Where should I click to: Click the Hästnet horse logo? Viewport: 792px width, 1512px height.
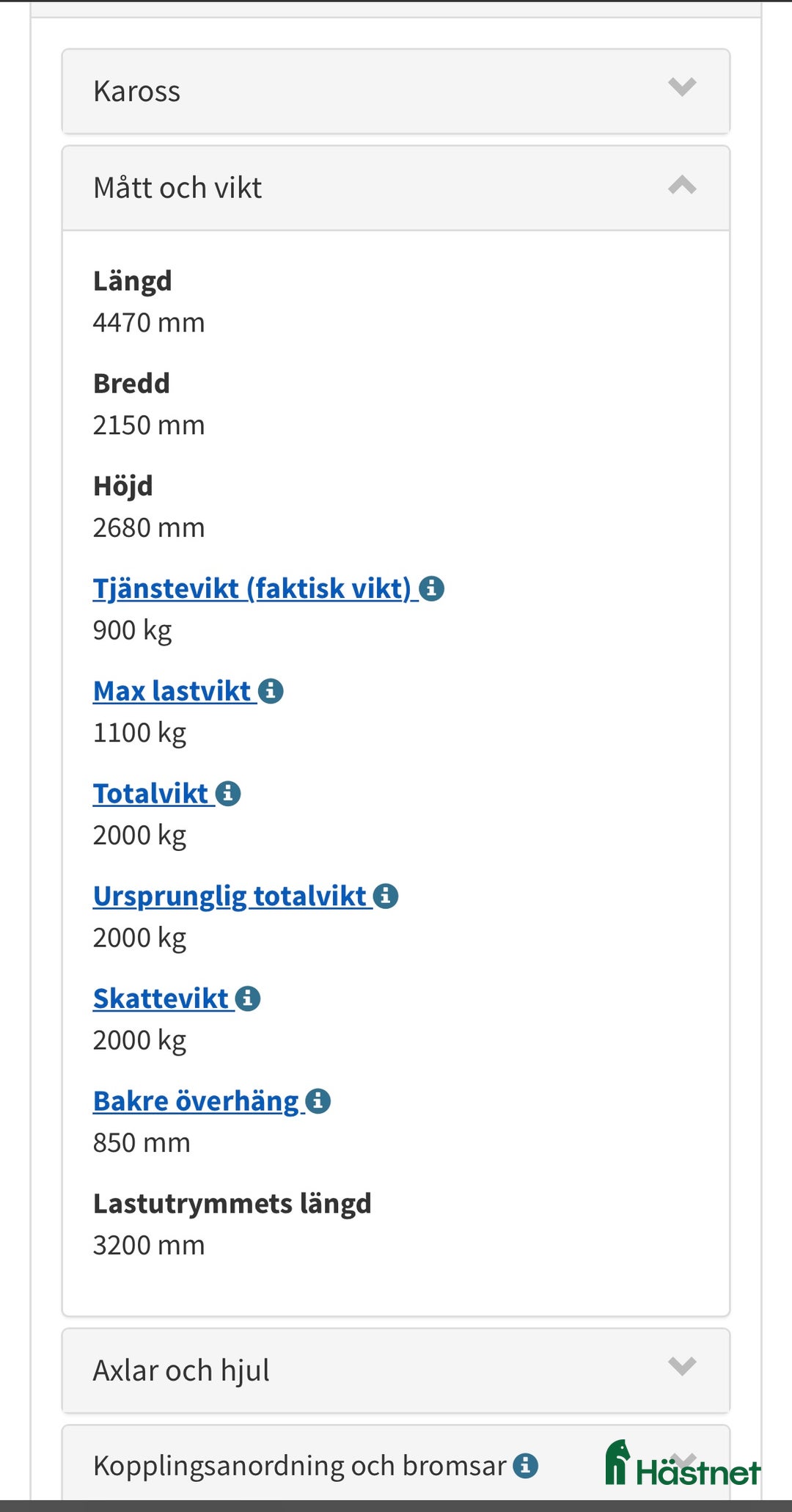(682, 1464)
